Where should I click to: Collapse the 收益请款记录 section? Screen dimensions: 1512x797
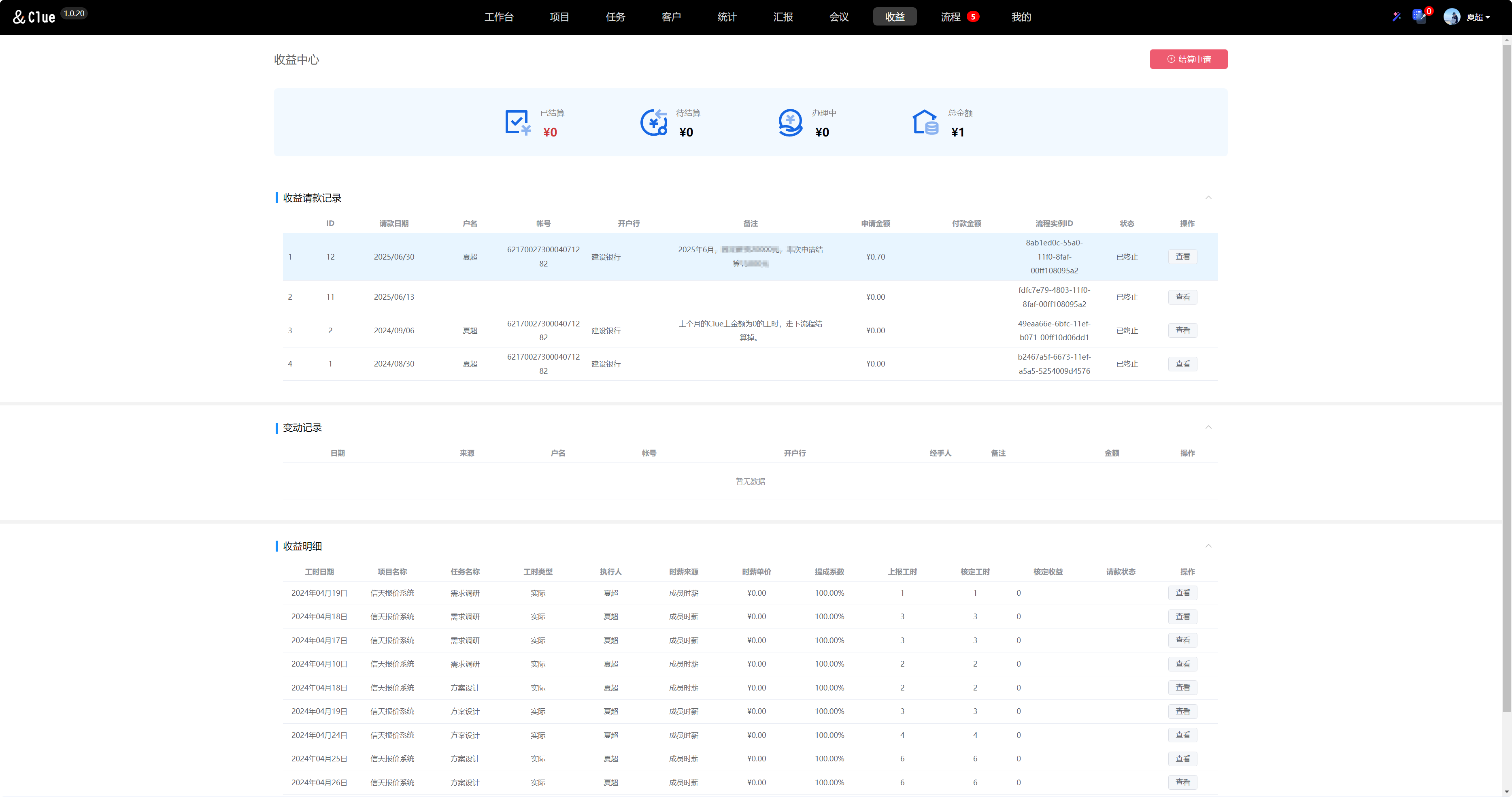click(x=1208, y=197)
